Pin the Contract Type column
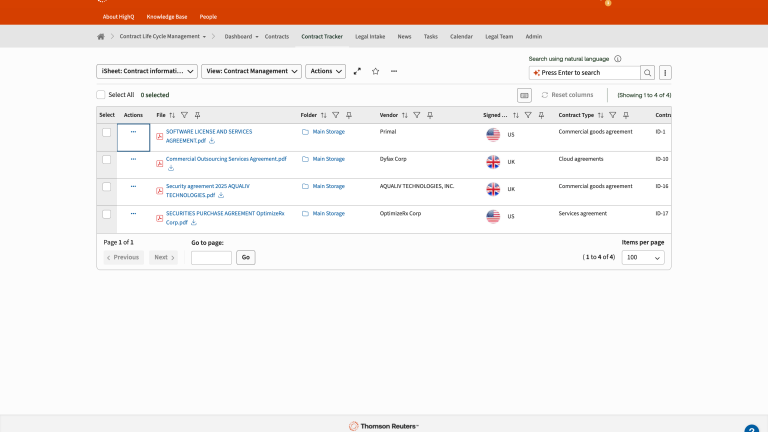Viewport: 768px width, 432px height. 625,115
